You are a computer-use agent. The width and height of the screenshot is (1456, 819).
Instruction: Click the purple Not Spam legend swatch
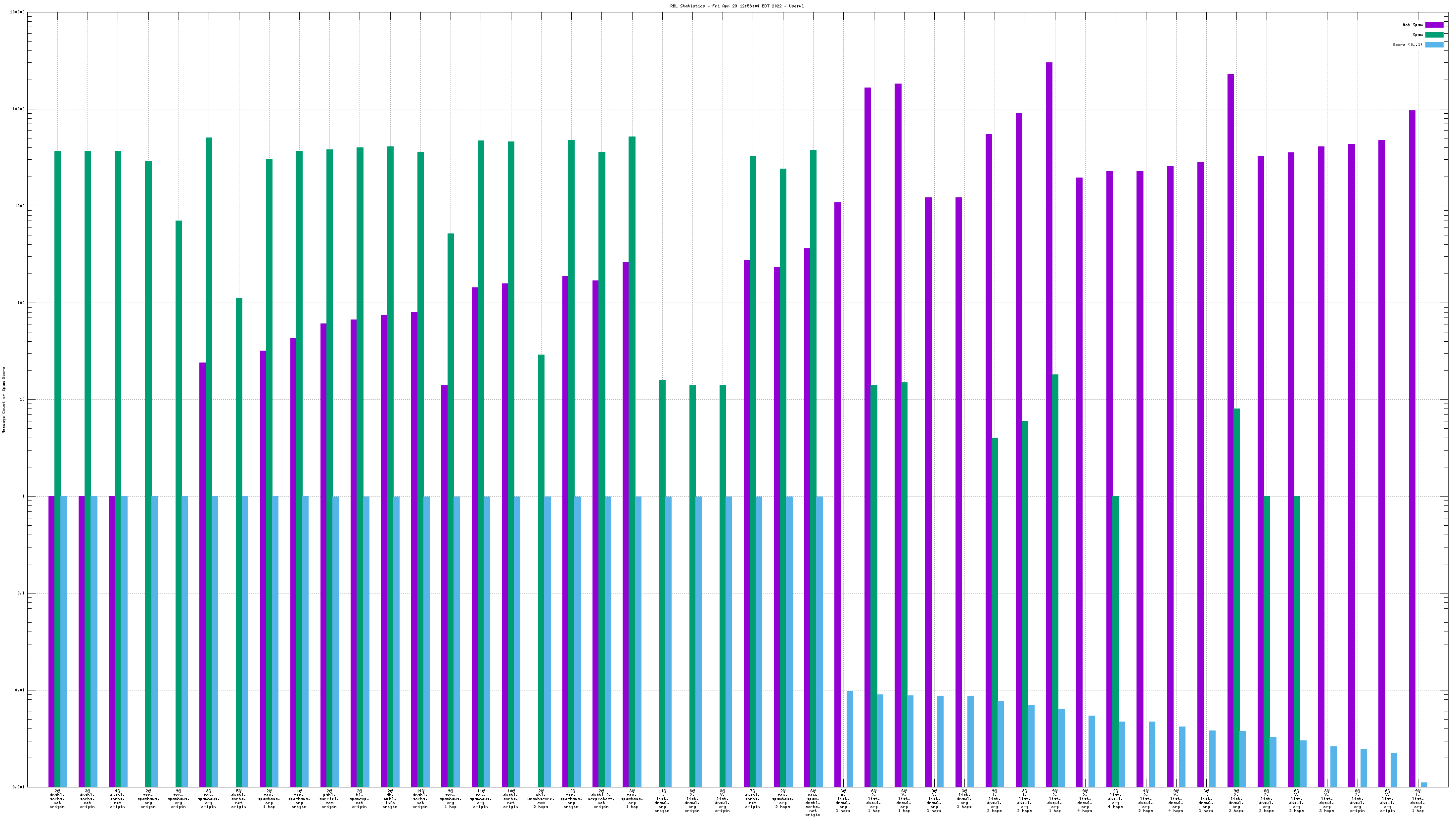coord(1434,25)
